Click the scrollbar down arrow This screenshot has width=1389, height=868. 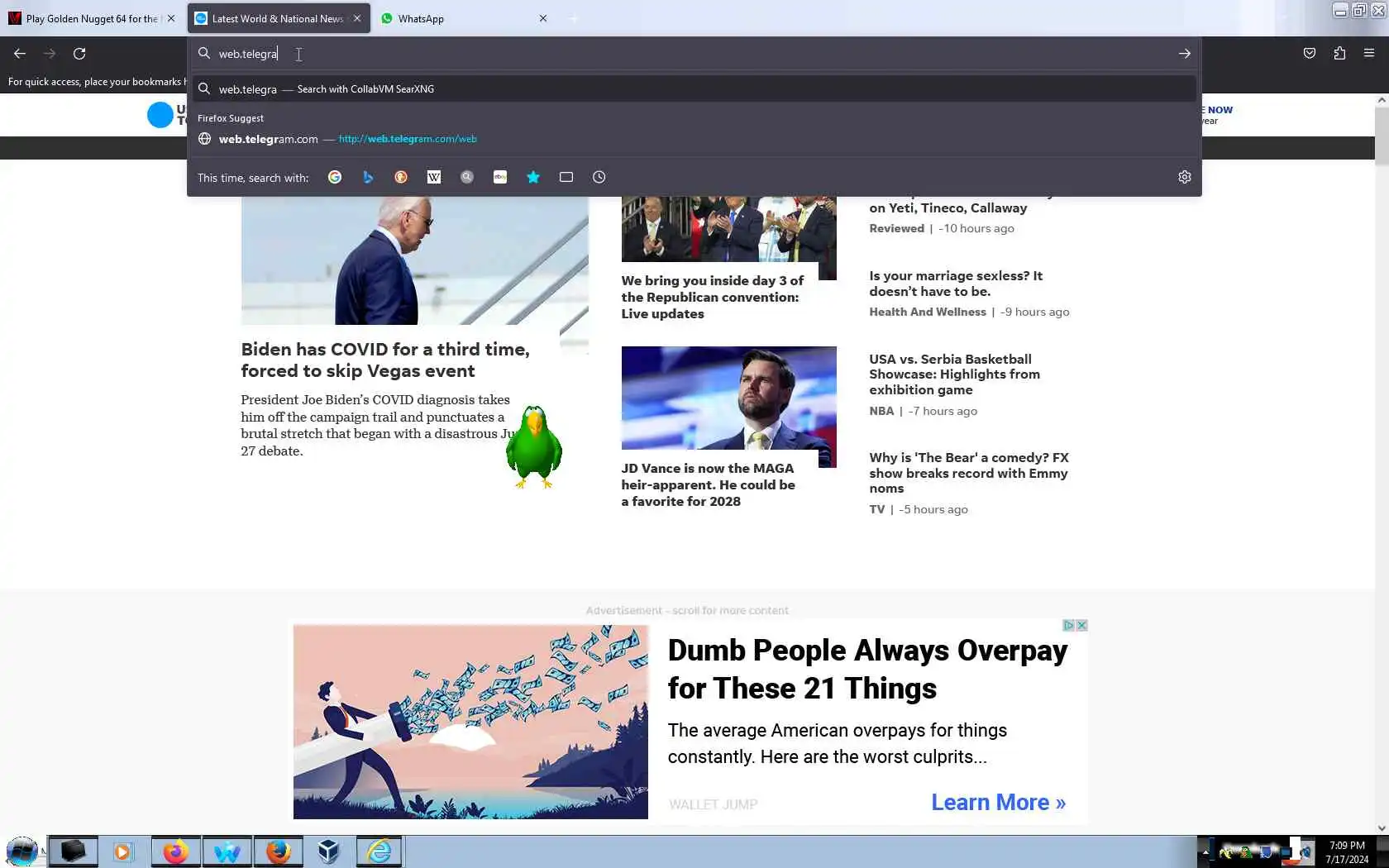pos(1382,827)
